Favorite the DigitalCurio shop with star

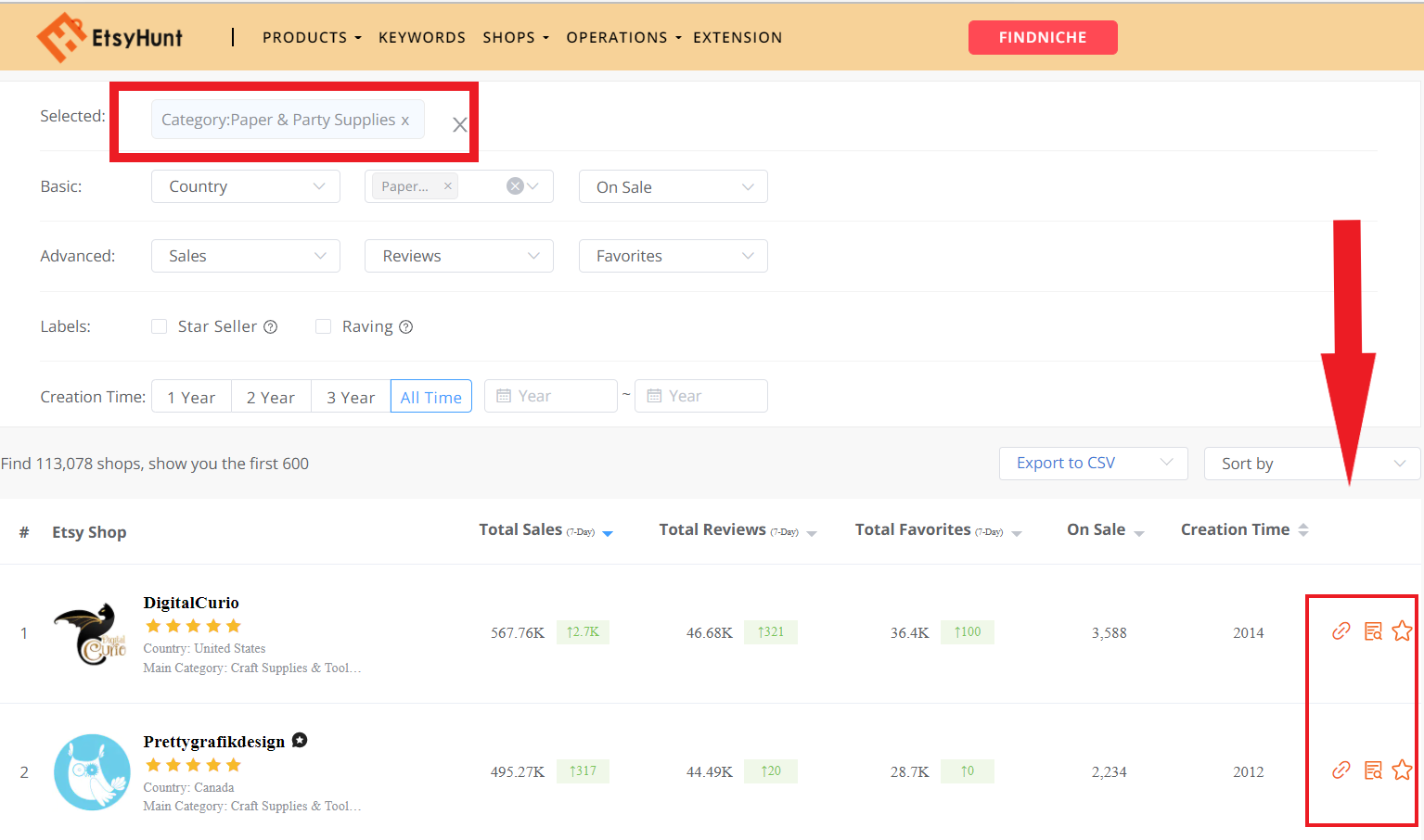pos(1402,631)
